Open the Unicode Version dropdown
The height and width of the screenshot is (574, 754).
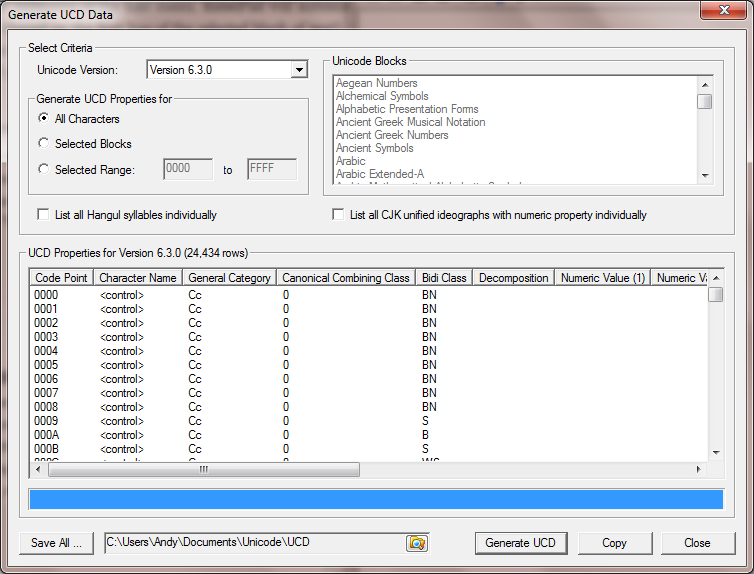[299, 70]
